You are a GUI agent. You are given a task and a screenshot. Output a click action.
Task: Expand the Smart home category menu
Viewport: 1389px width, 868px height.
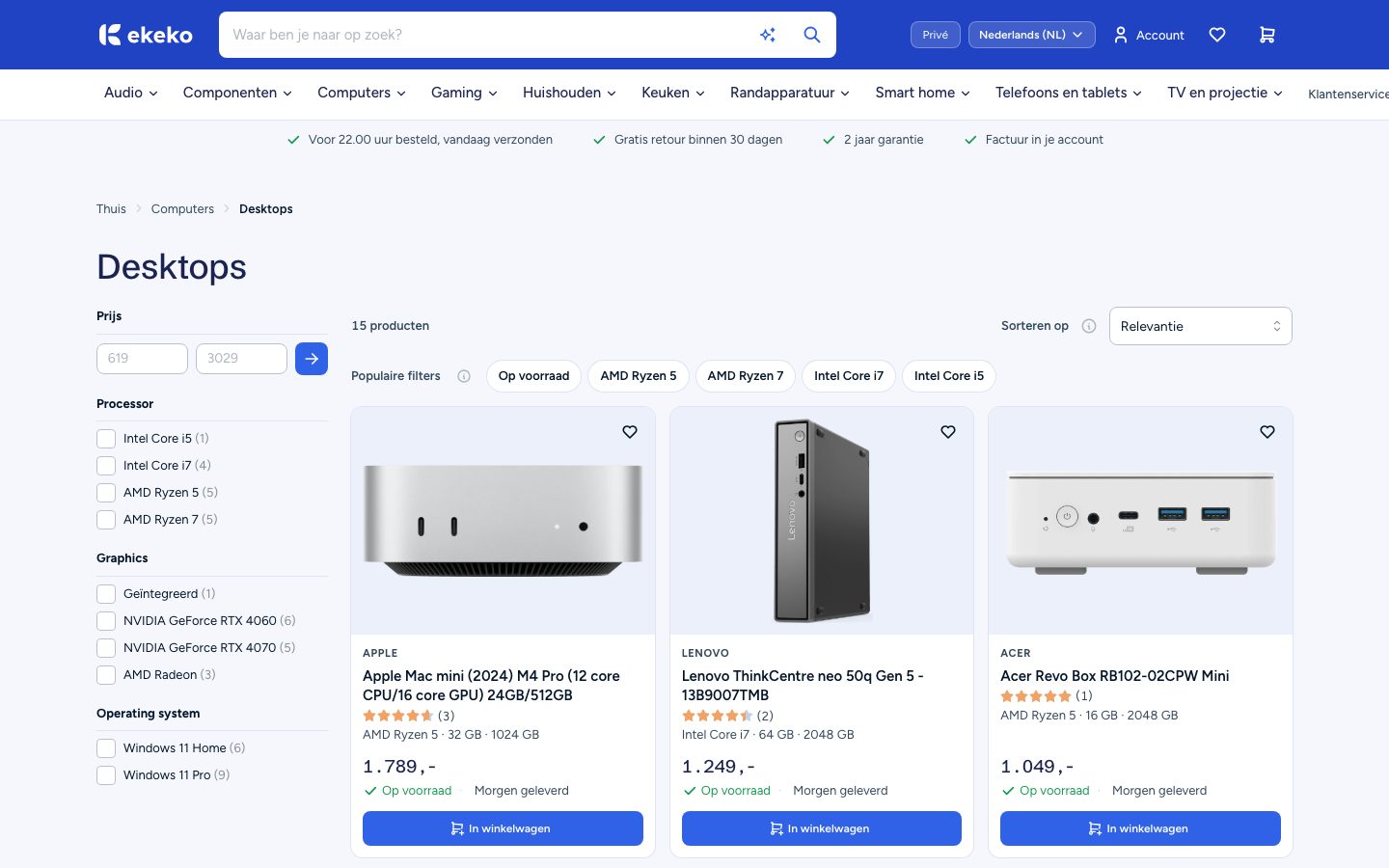923,93
